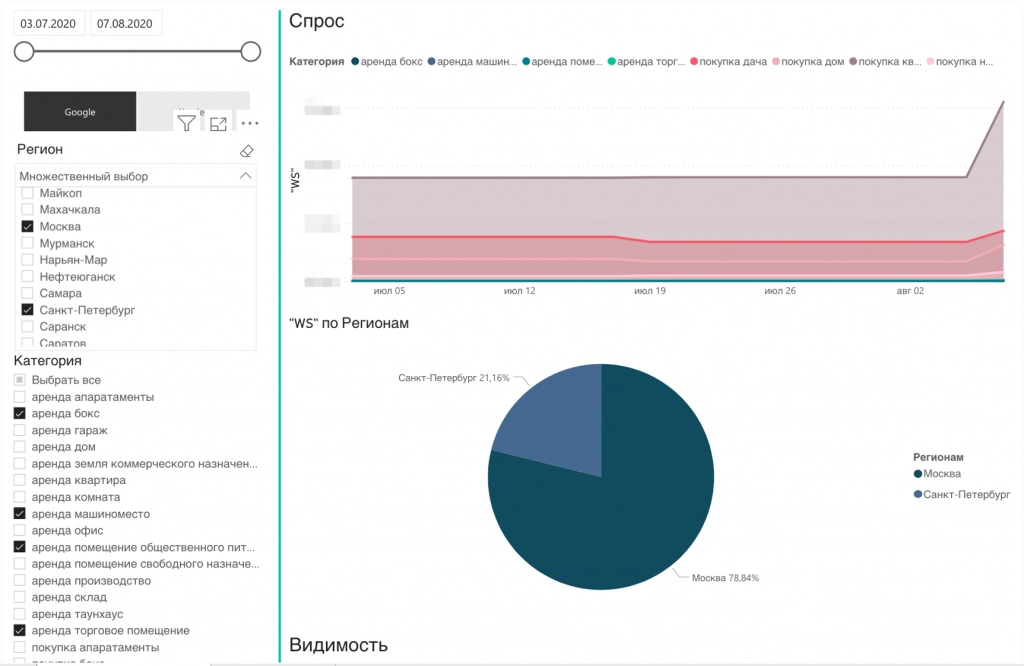Viewport: 1024px width, 666px height.
Task: Open the Множественный выбор region dropdown
Action: pyautogui.click(x=135, y=176)
